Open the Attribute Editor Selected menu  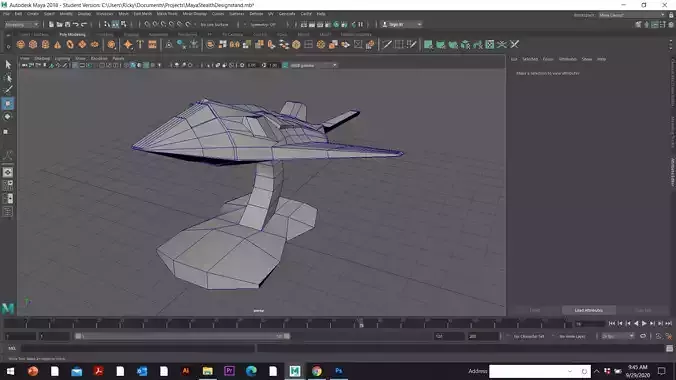click(x=530, y=59)
